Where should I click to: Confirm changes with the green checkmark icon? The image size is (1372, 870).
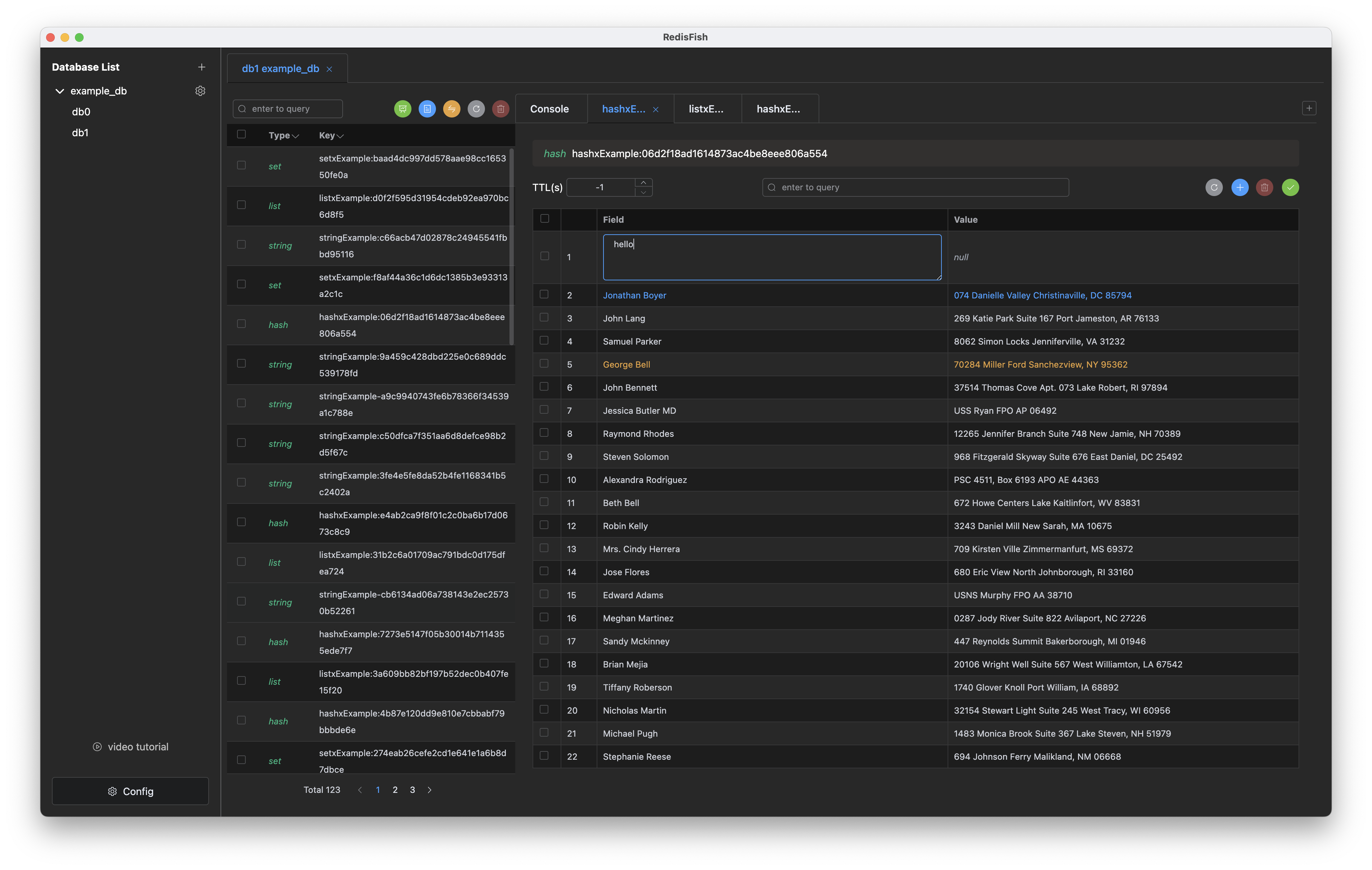click(1290, 187)
